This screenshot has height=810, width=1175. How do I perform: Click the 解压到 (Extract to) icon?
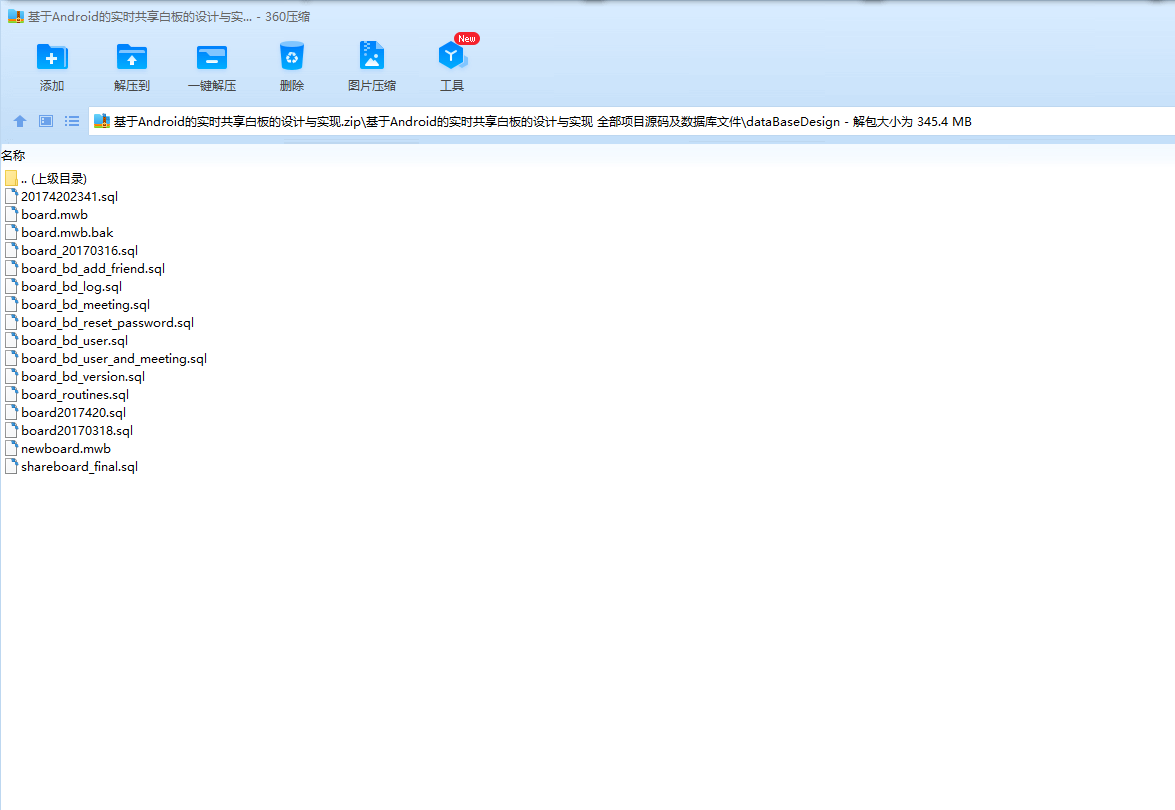tap(132, 57)
